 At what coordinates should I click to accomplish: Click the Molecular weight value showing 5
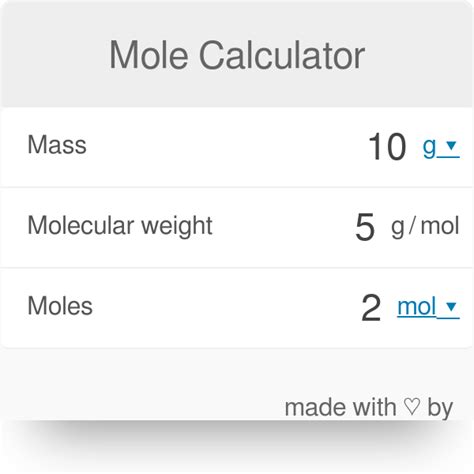365,227
